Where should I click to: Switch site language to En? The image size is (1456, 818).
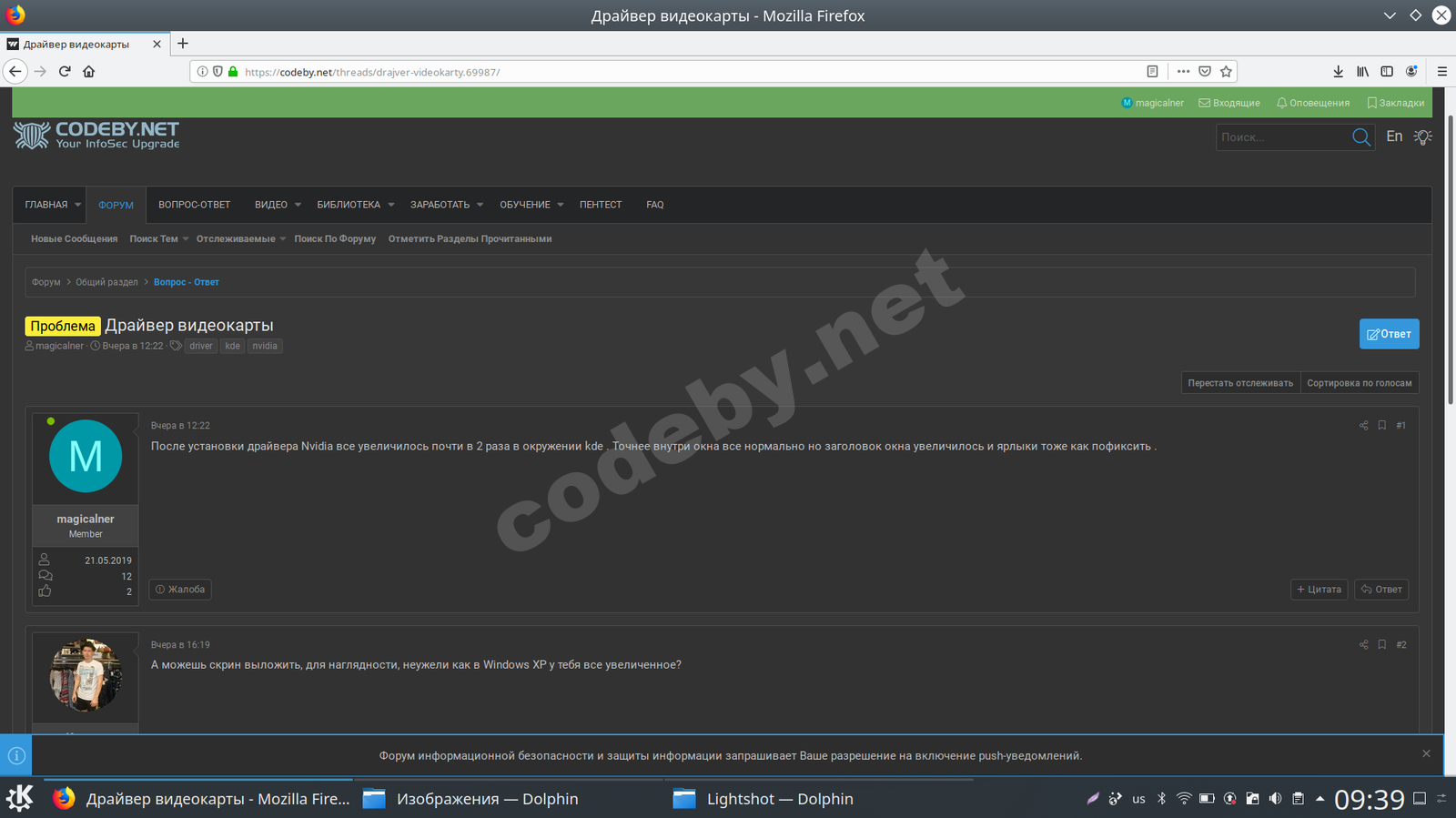point(1393,136)
